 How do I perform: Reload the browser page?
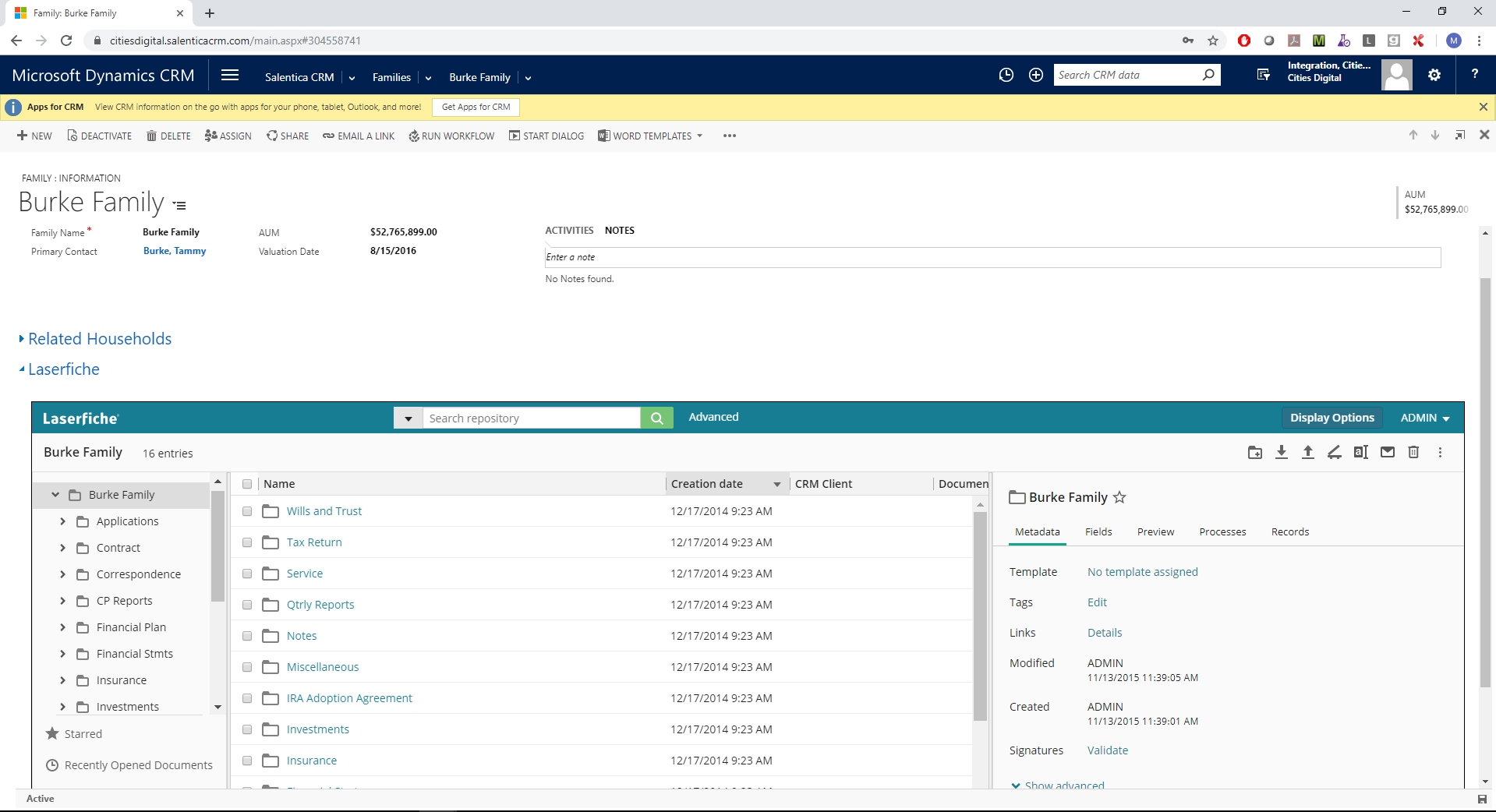tap(66, 41)
